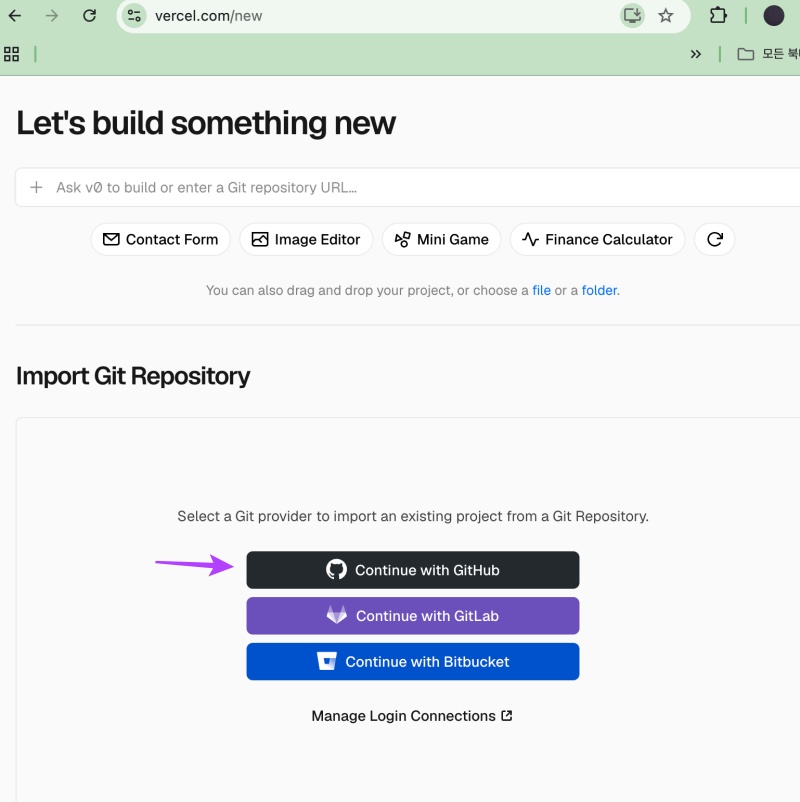This screenshot has height=802, width=800.
Task: Continue with Bitbucket
Action: tap(413, 662)
